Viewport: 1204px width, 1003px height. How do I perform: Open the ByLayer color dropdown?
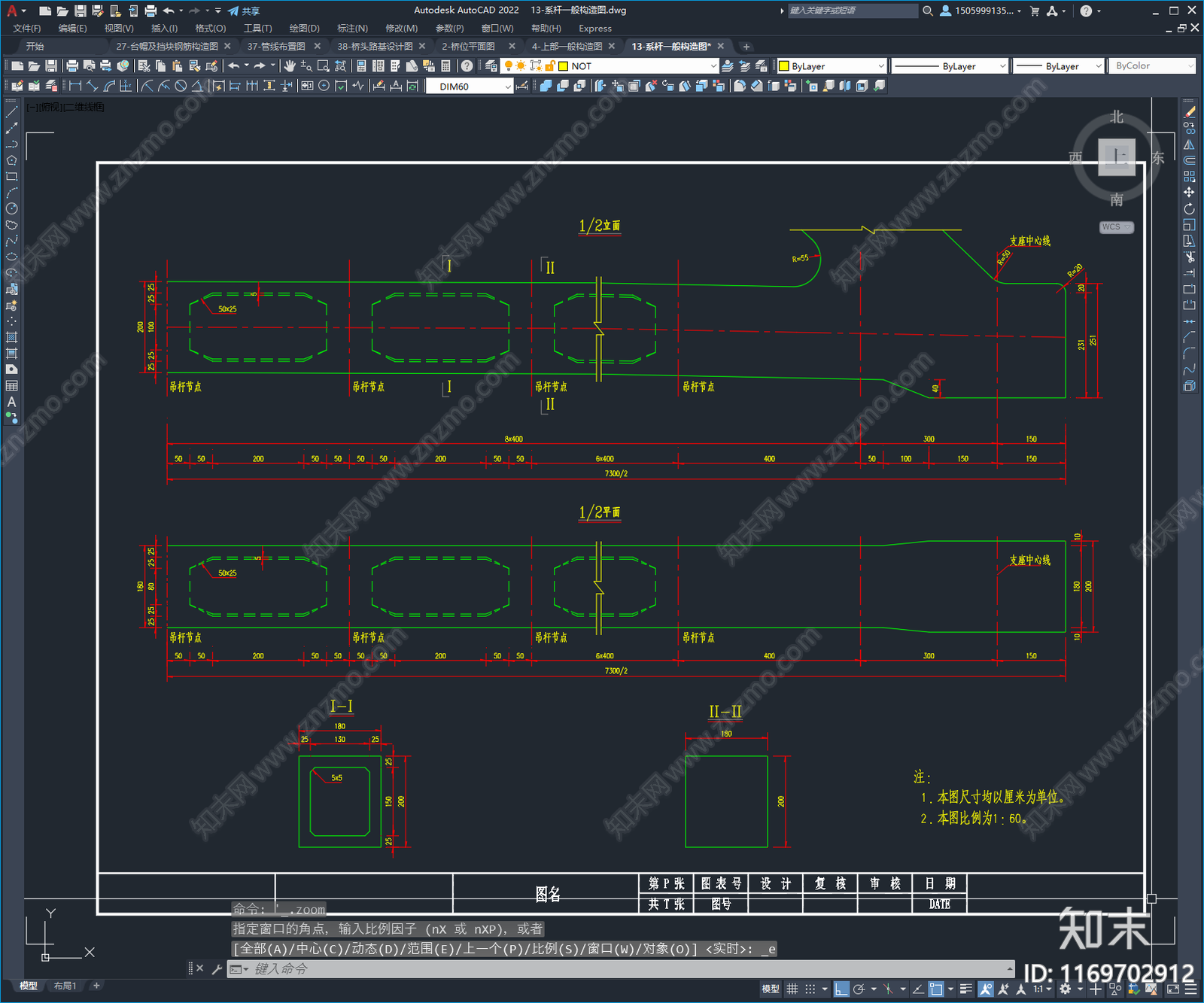click(x=832, y=66)
